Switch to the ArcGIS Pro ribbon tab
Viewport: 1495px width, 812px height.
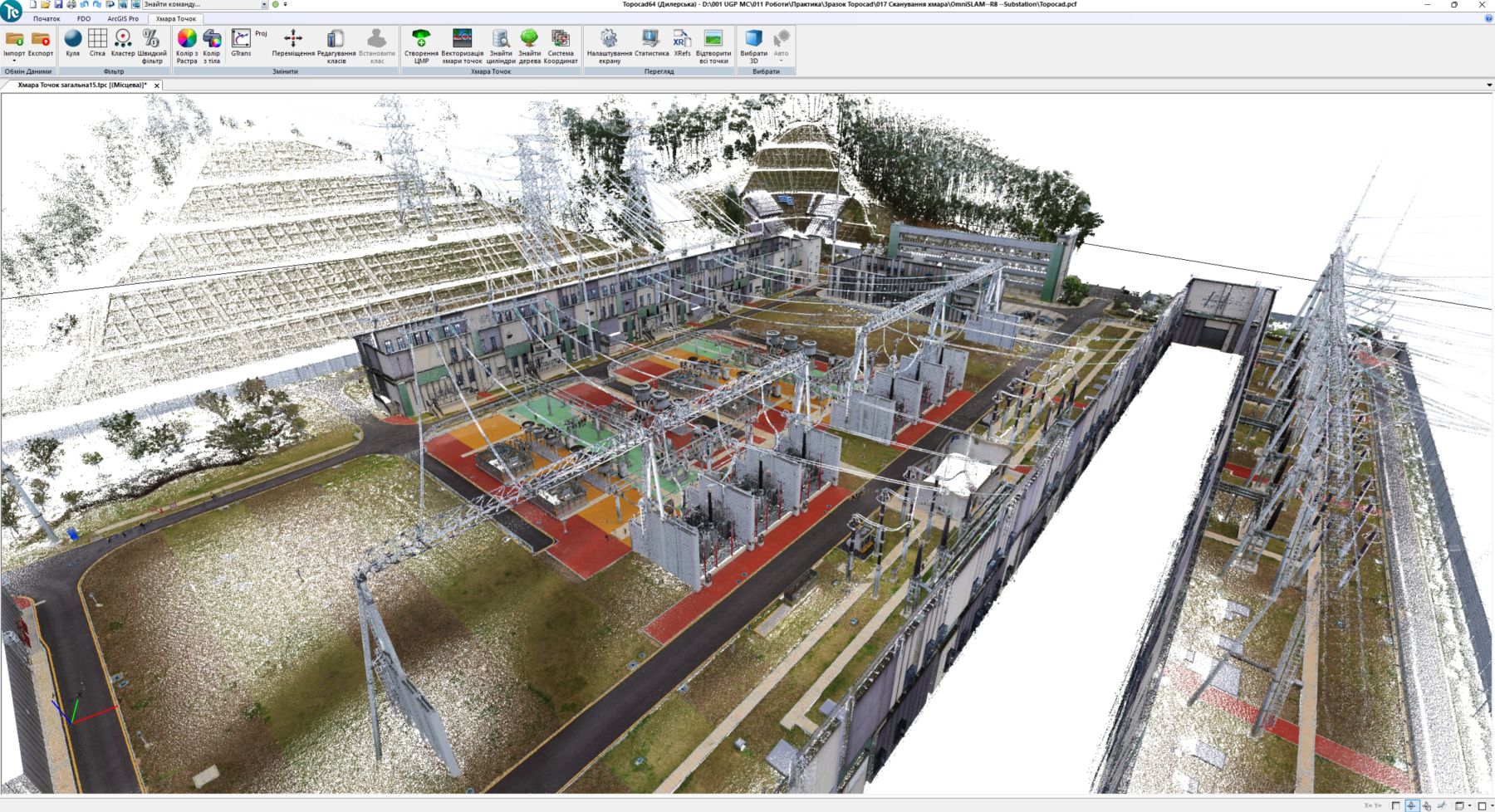click(x=123, y=18)
